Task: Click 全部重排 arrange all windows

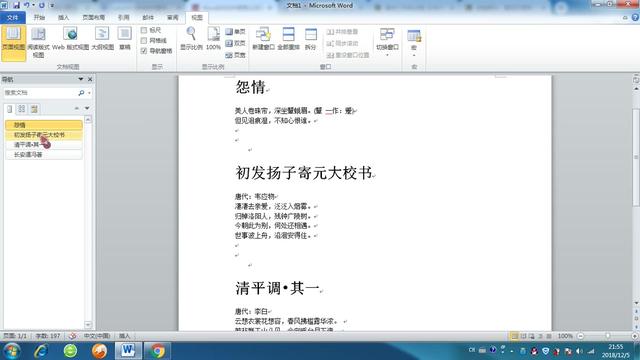Action: click(289, 39)
